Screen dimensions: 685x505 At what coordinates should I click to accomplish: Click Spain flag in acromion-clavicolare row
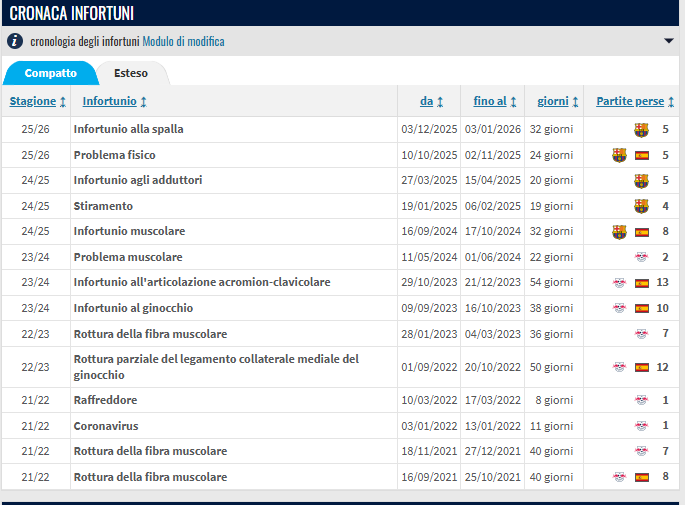(642, 283)
